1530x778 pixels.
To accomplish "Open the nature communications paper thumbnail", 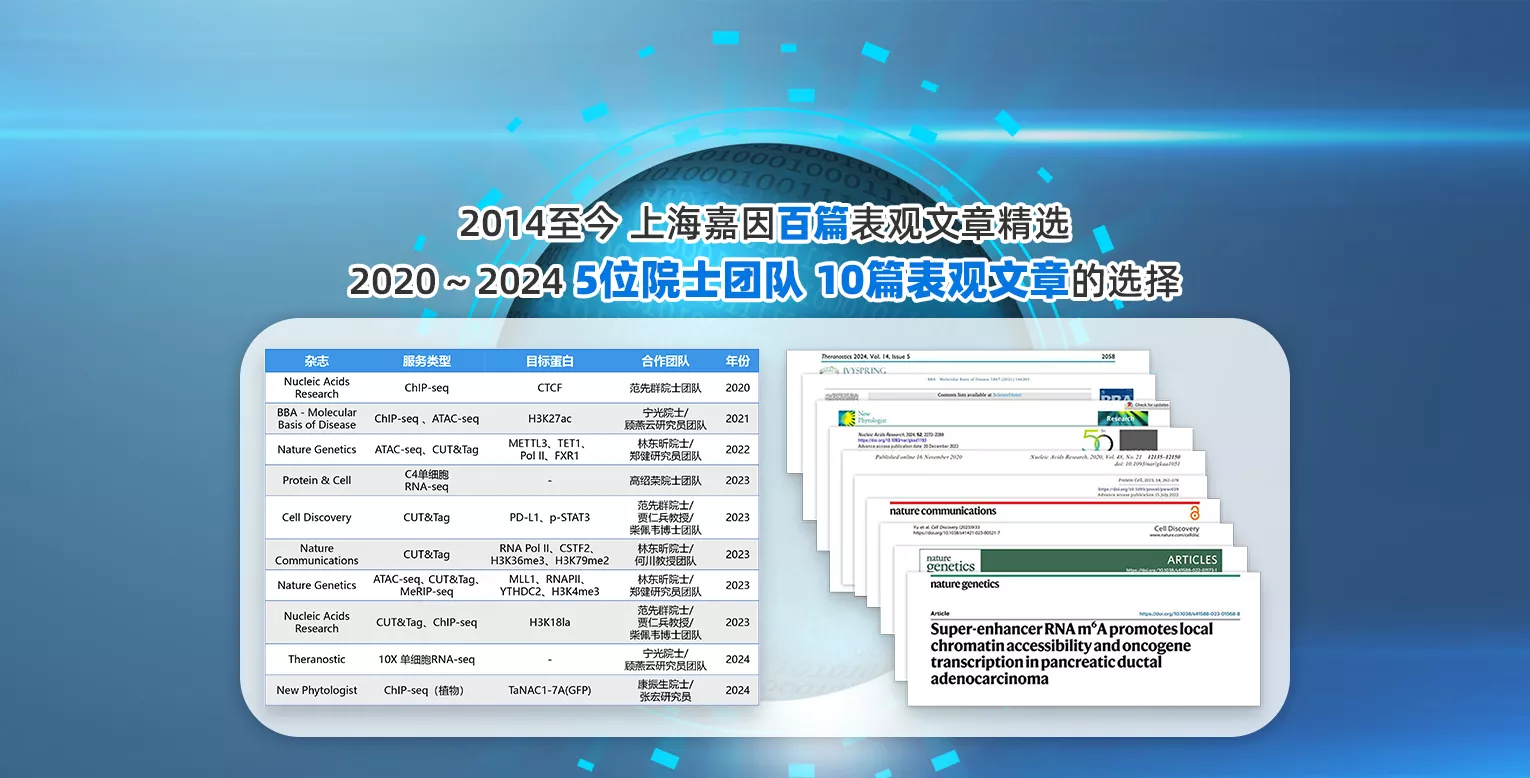I will pyautogui.click(x=943, y=511).
